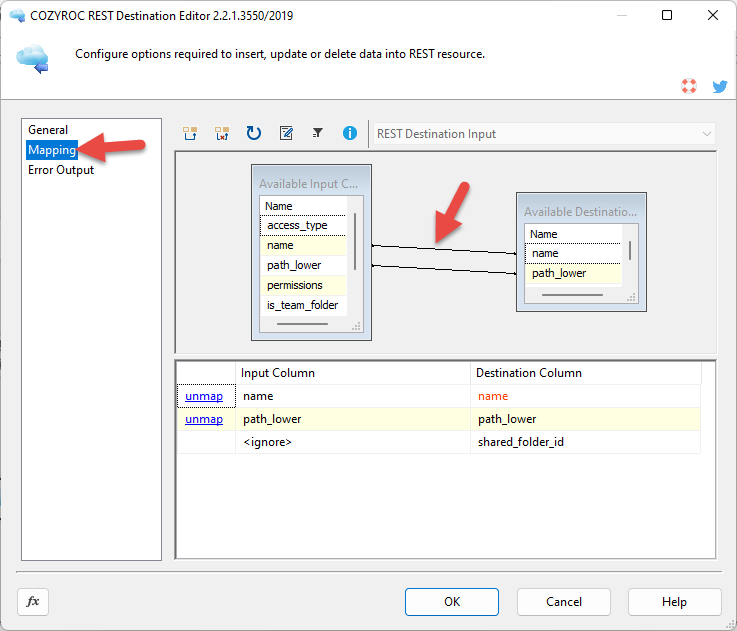Click unmap link for the name row
The width and height of the screenshot is (737, 631).
click(204, 396)
